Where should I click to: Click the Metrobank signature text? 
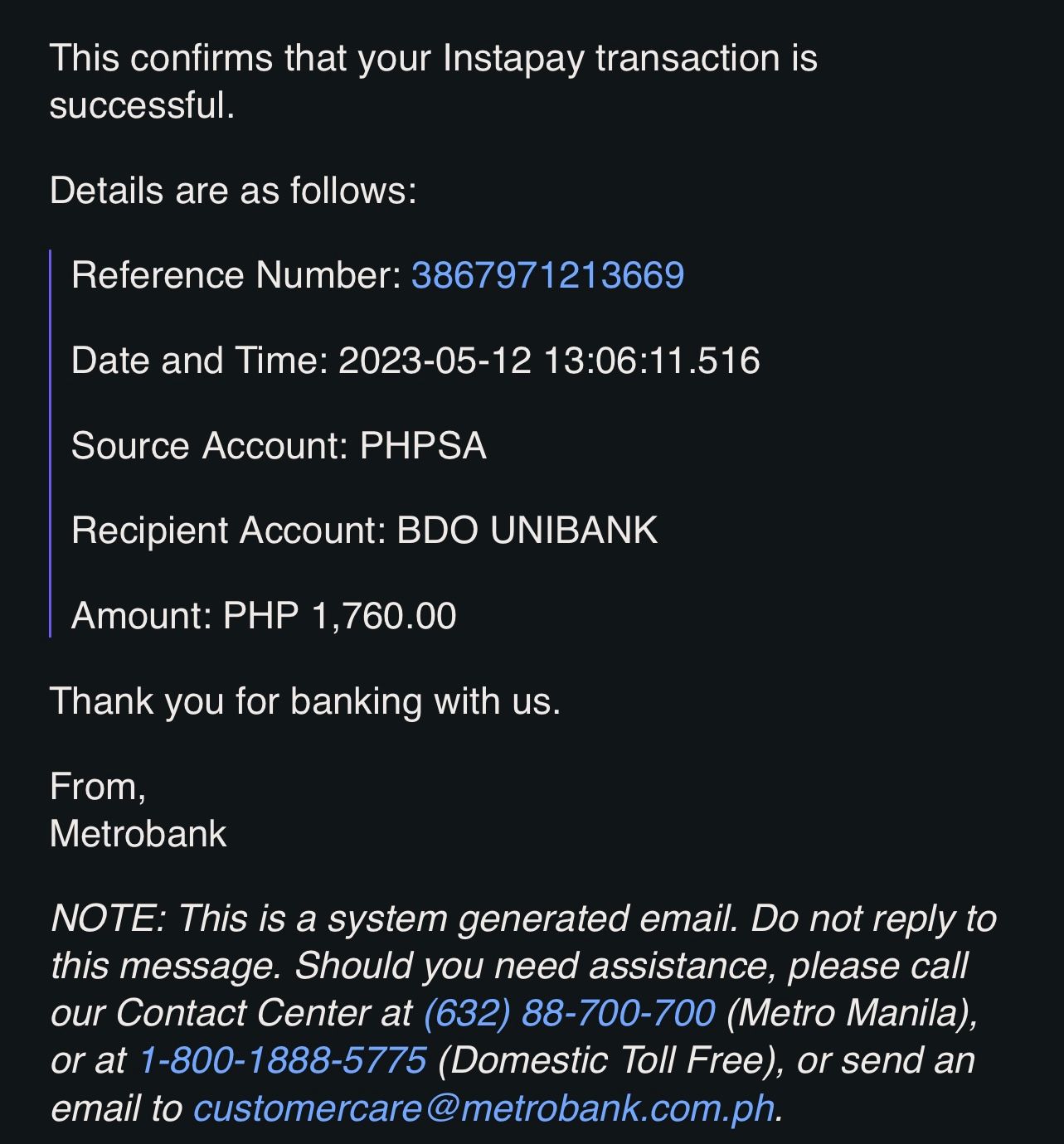pos(138,834)
